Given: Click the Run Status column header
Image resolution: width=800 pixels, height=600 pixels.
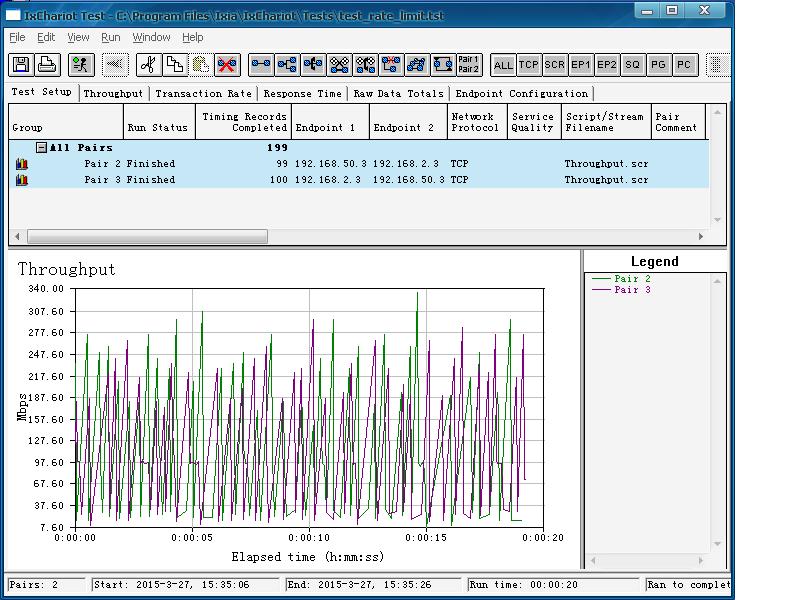Looking at the screenshot, I should 159,121.
